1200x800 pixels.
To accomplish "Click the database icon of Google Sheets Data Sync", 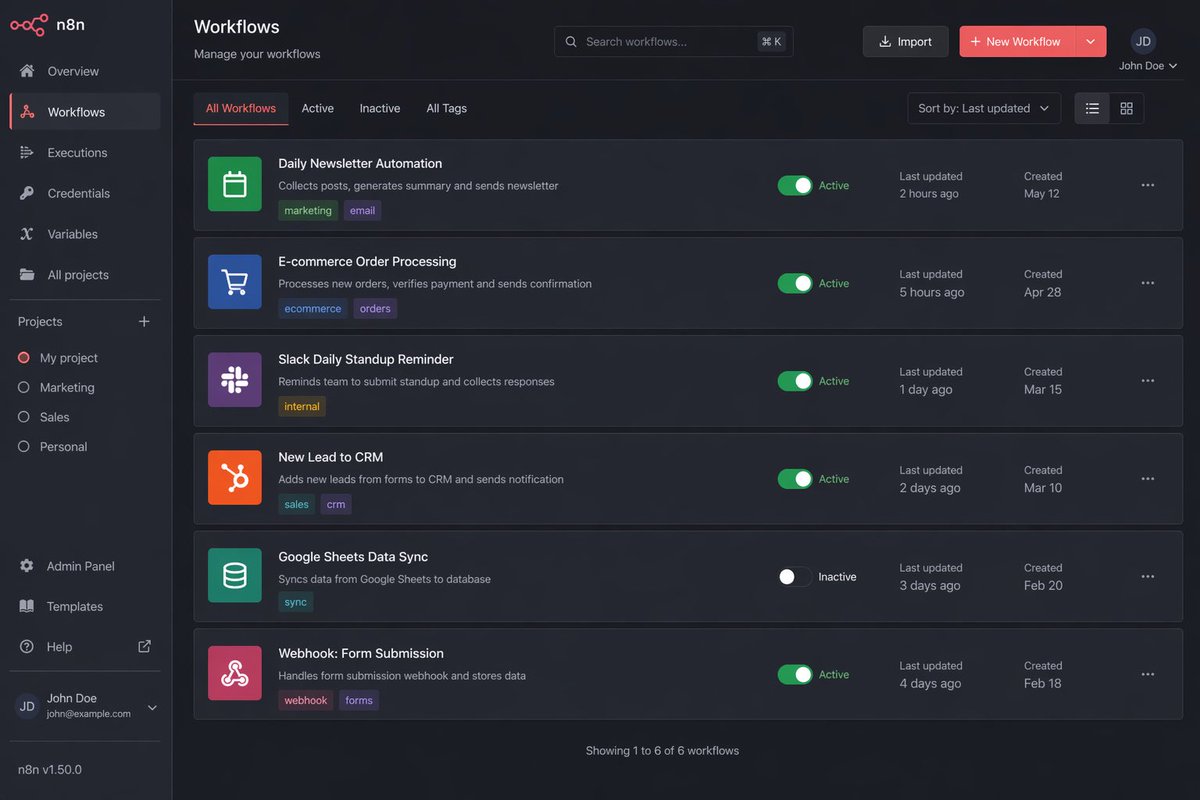I will [235, 575].
